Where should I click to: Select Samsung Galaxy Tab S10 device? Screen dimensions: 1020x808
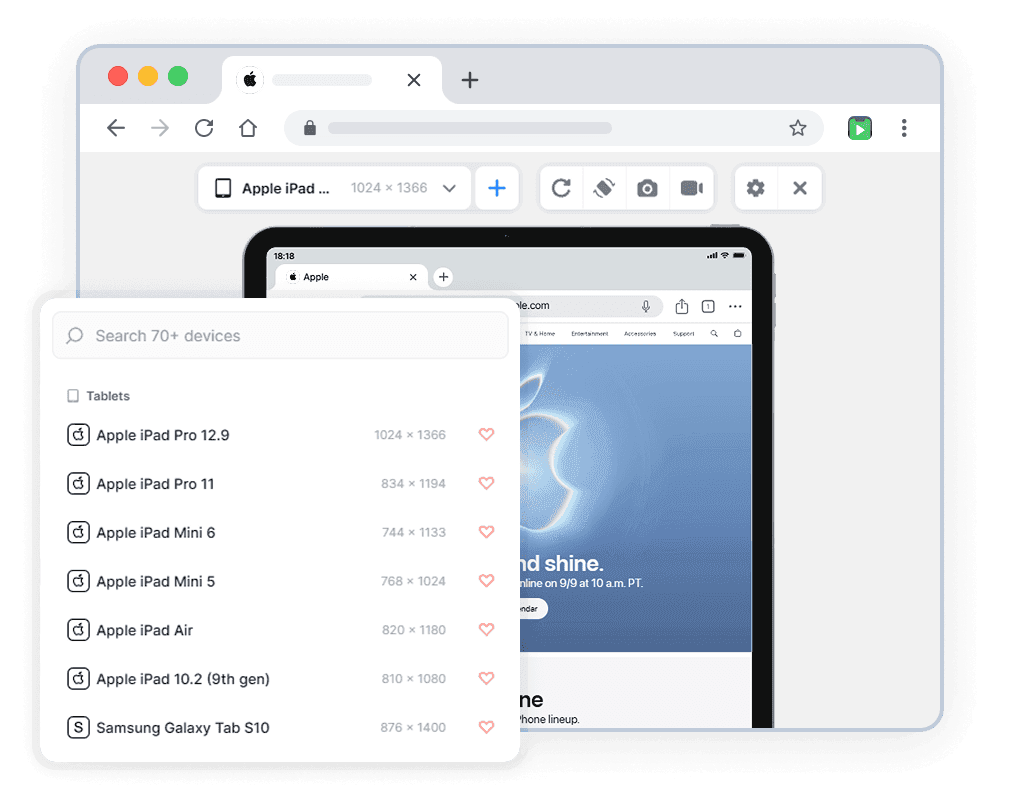coord(280,727)
